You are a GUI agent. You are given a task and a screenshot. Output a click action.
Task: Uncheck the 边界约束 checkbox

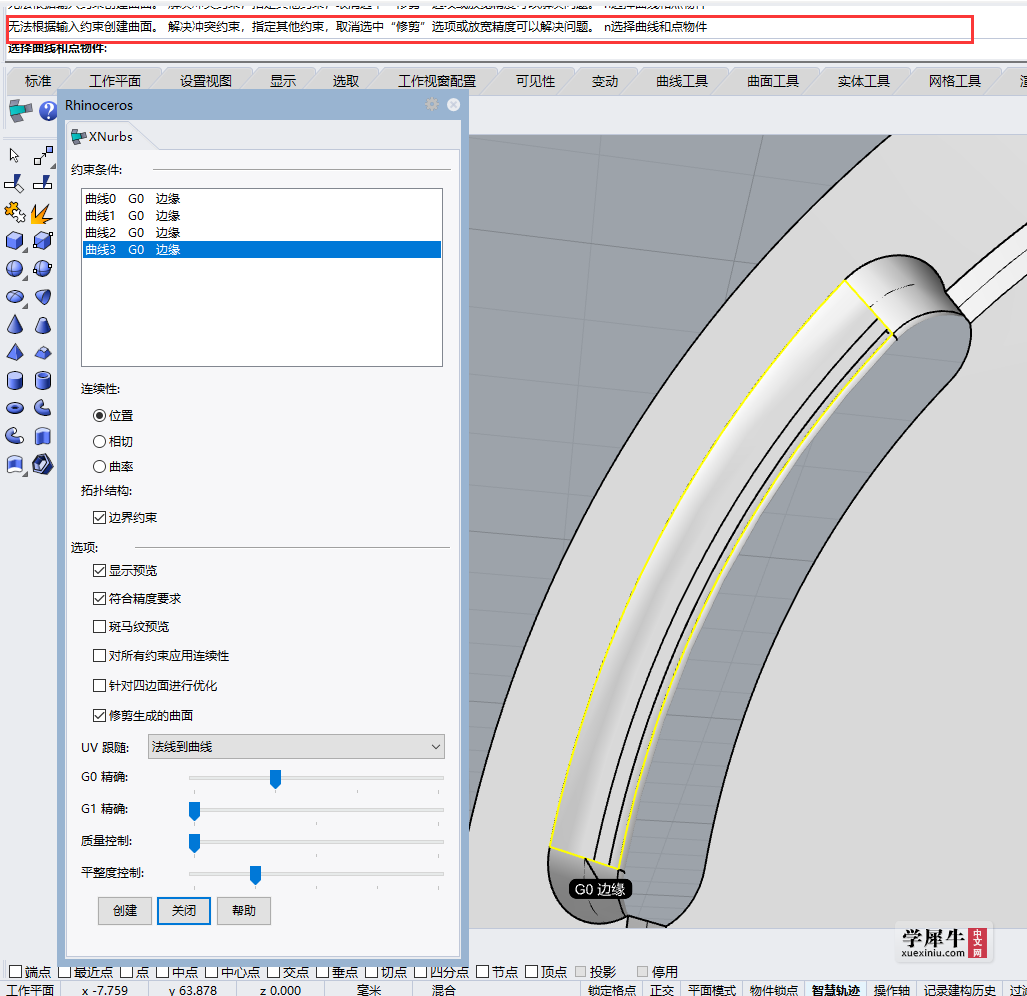pos(100,518)
